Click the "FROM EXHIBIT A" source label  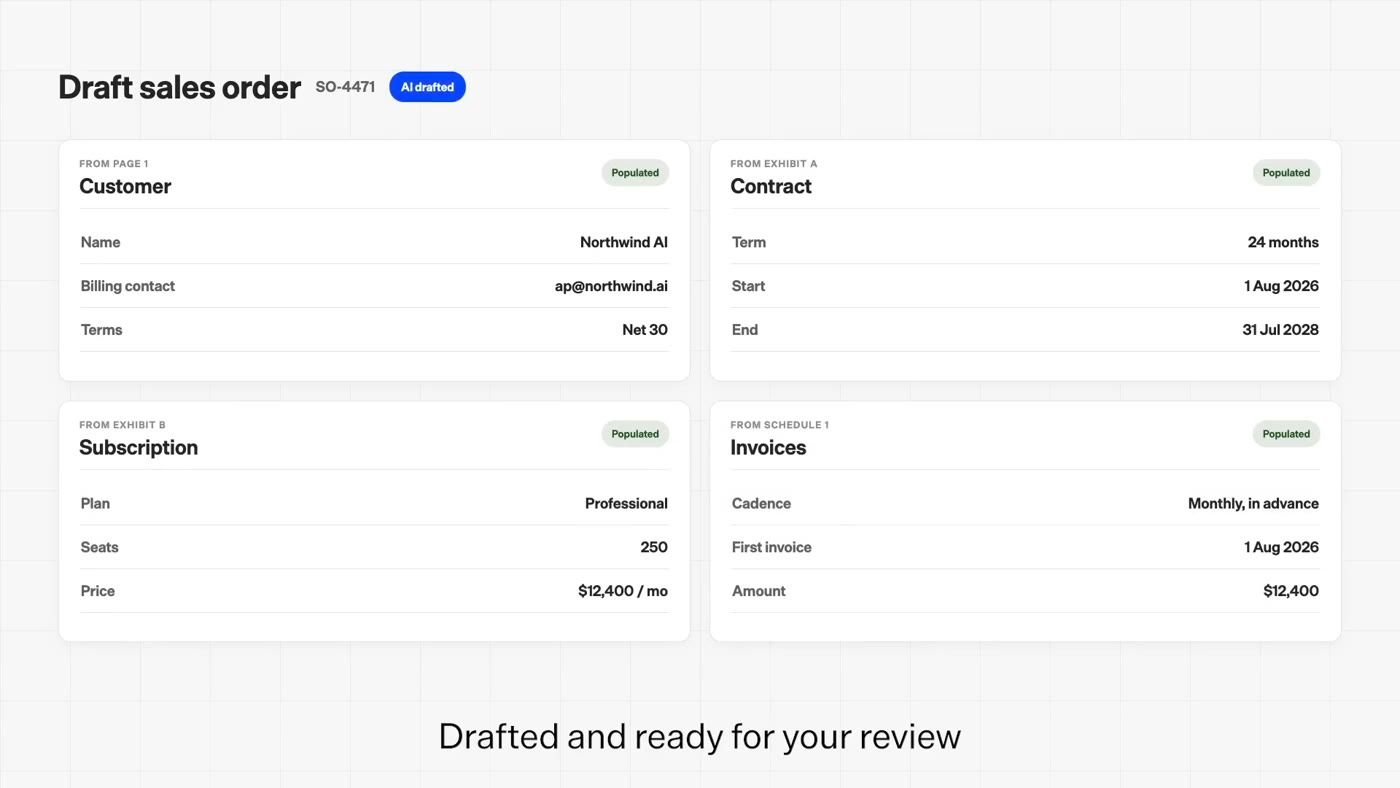pyautogui.click(x=774, y=164)
